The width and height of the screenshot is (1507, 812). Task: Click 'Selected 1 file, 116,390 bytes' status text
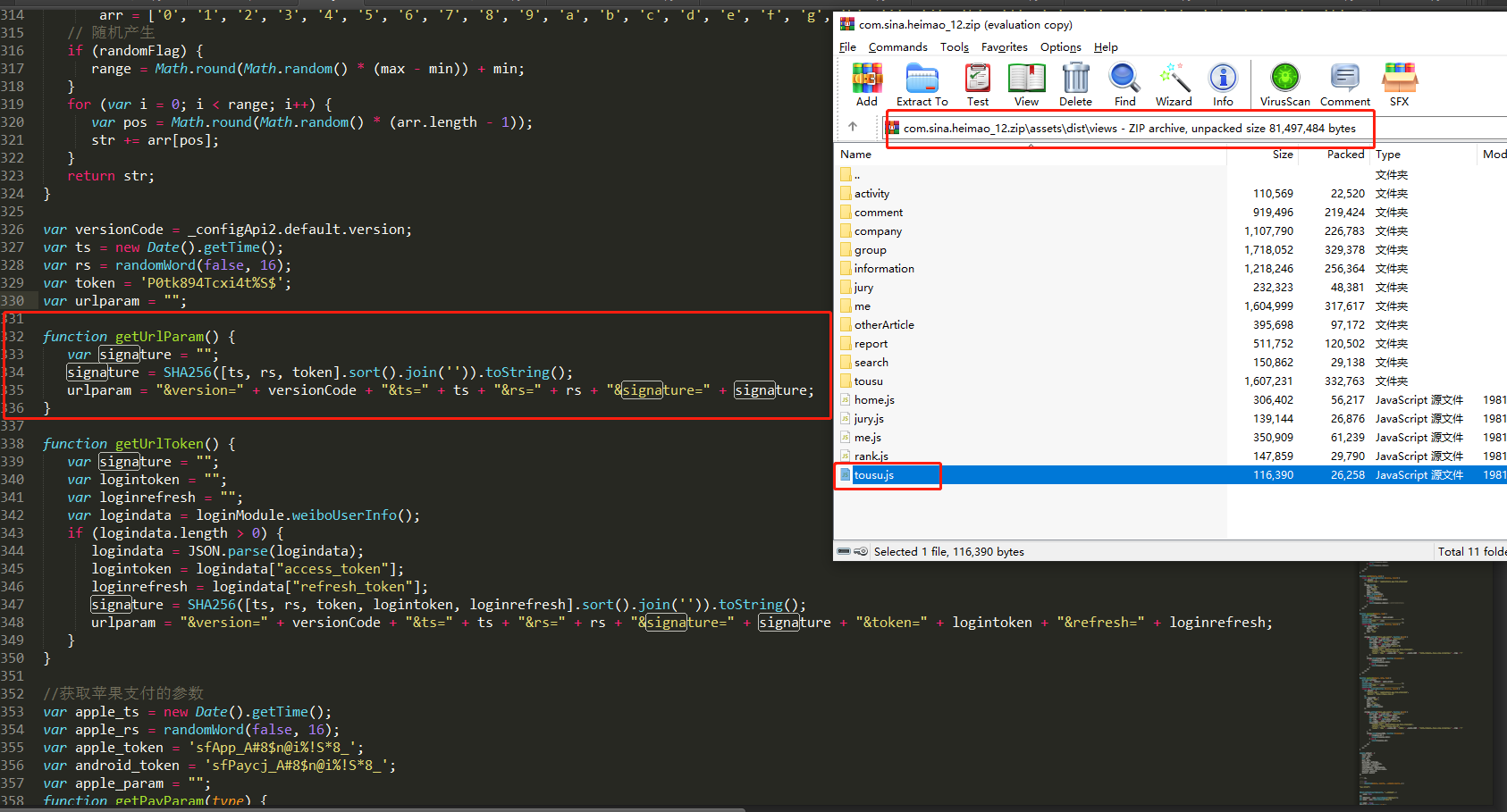948,552
